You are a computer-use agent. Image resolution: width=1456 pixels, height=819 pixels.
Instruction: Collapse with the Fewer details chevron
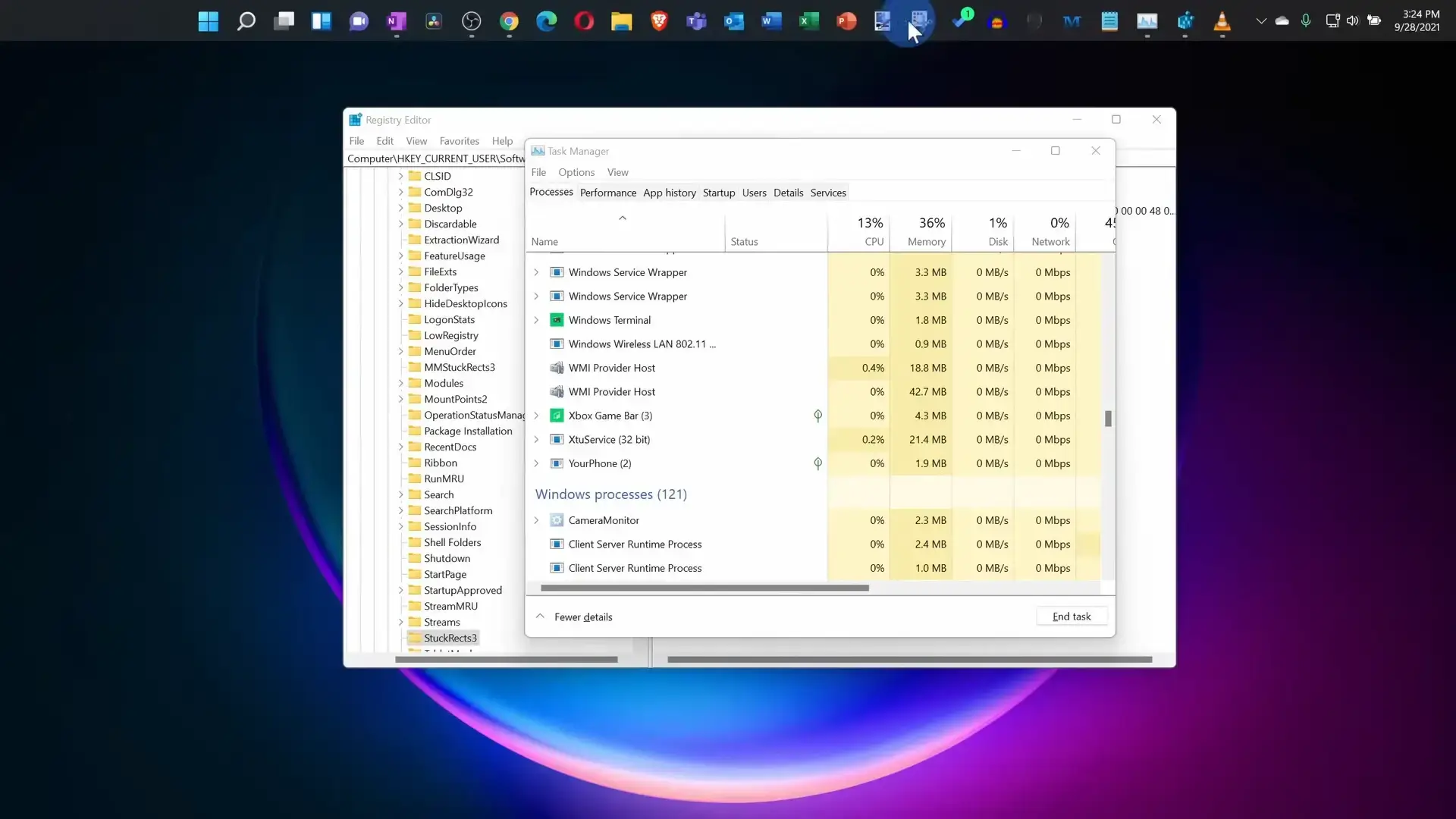pyautogui.click(x=540, y=617)
